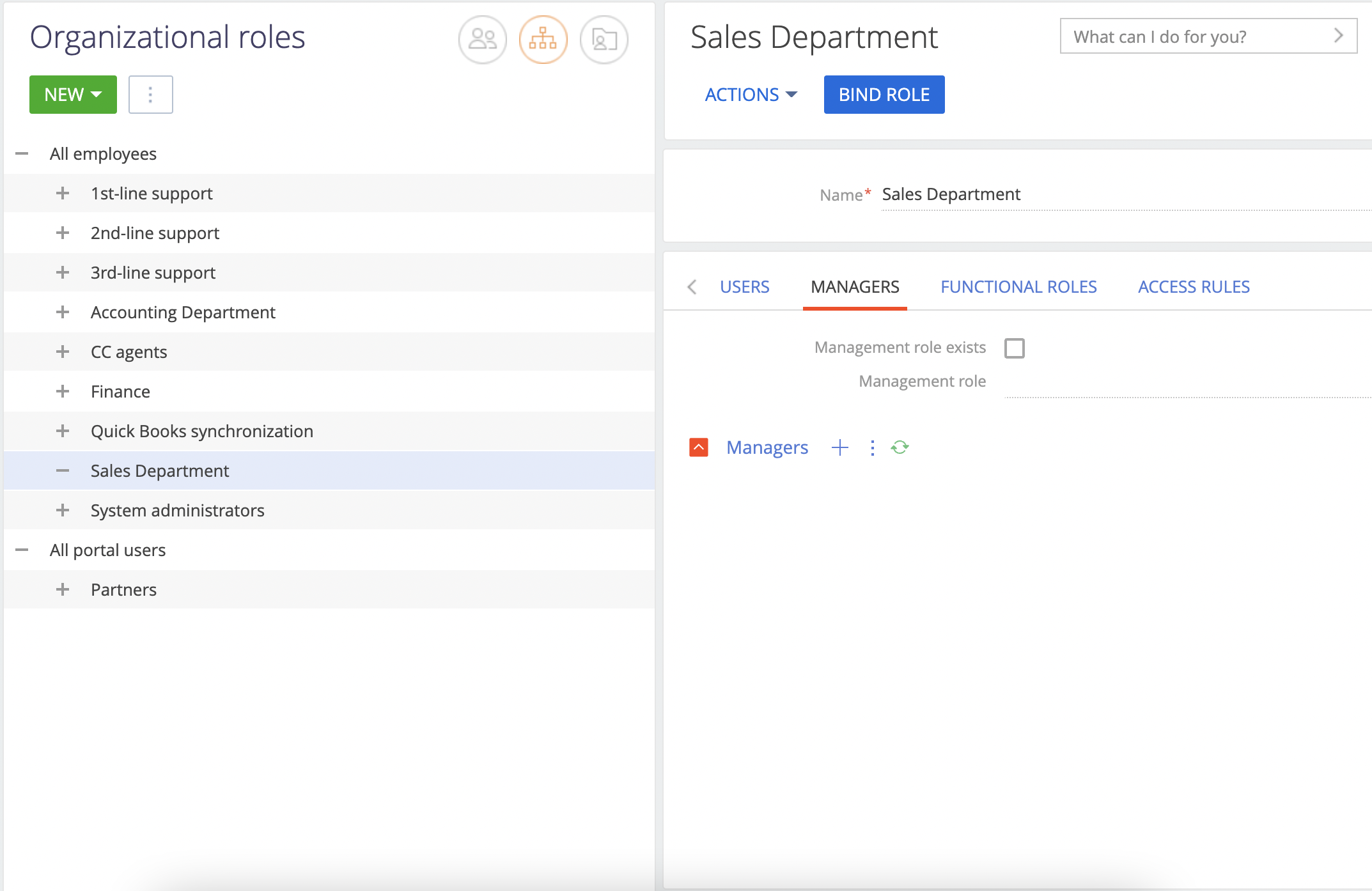Image resolution: width=1372 pixels, height=891 pixels.
Task: Expand the Accounting Department node
Action: click(63, 312)
